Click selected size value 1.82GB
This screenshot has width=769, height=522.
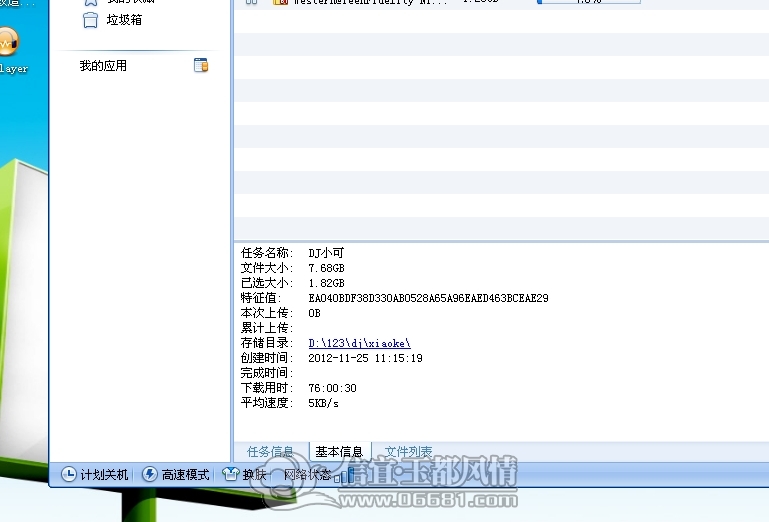coord(326,283)
